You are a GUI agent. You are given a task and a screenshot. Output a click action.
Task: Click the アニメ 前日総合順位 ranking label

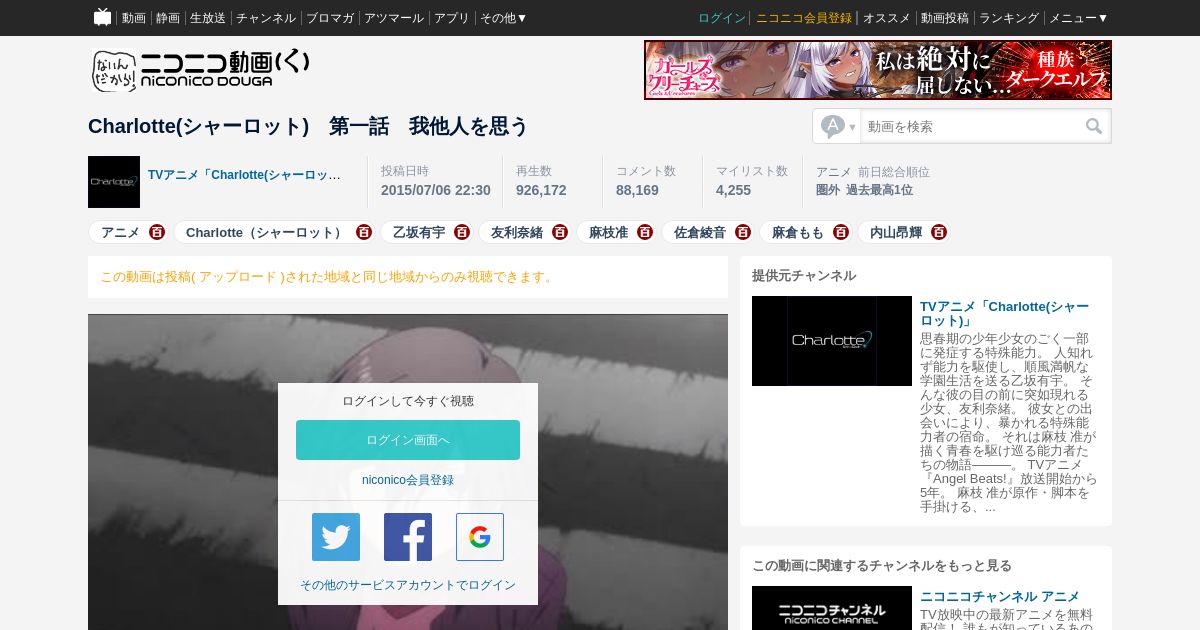(873, 172)
